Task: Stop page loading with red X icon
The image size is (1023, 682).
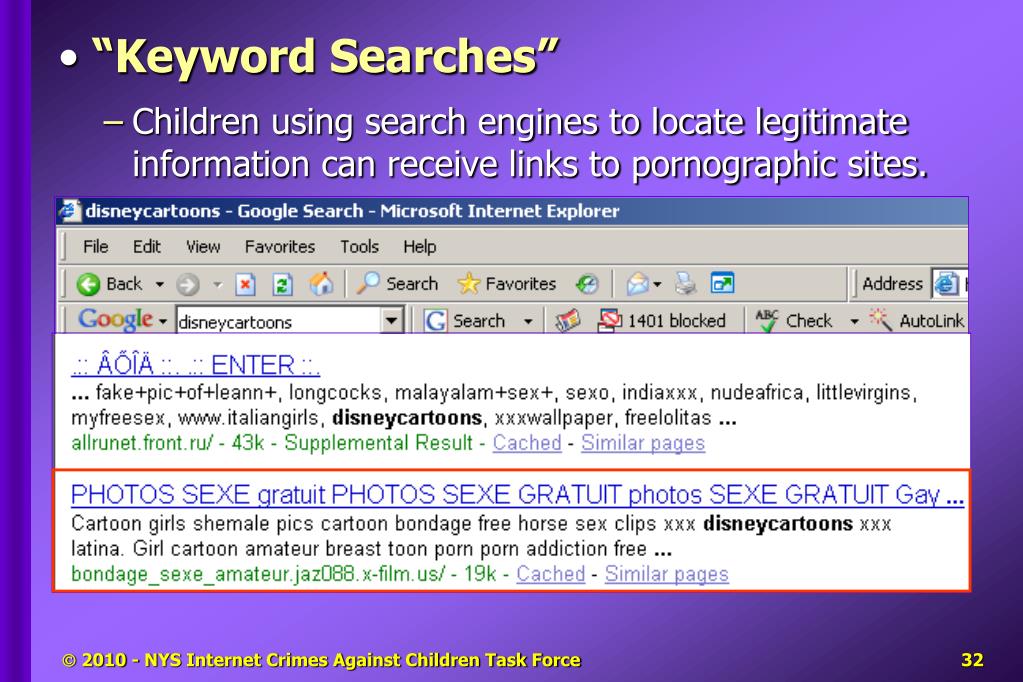Action: [245, 285]
